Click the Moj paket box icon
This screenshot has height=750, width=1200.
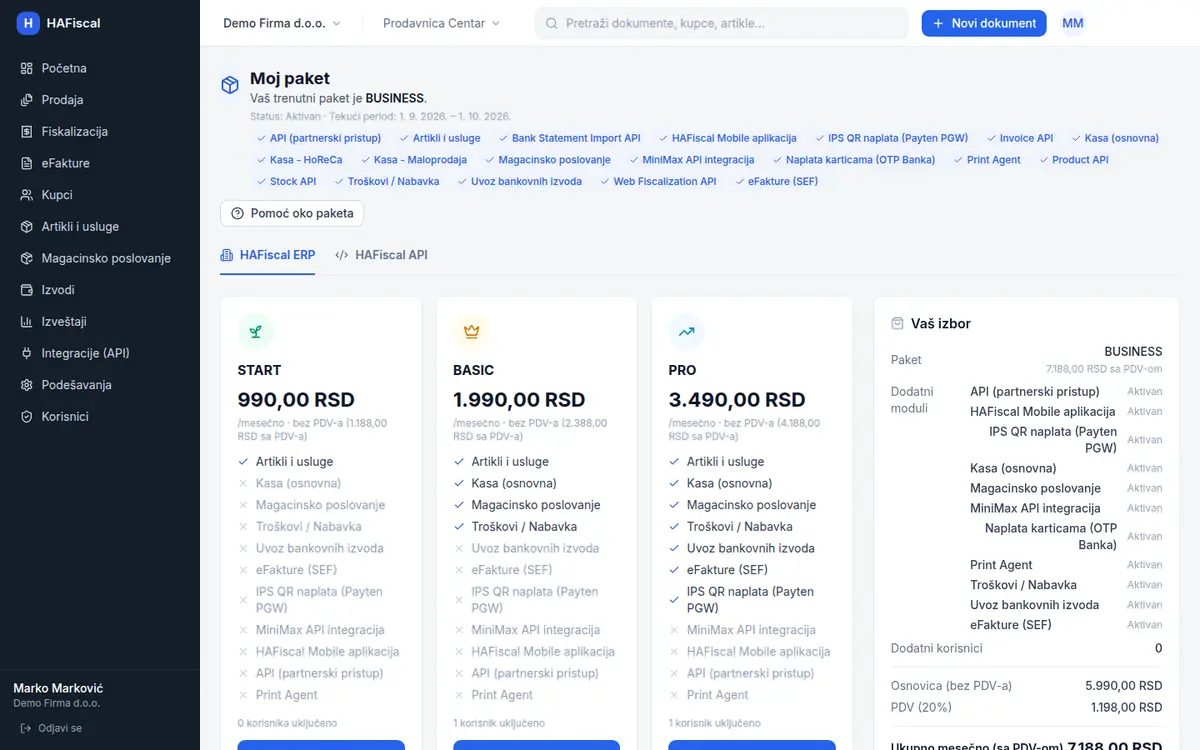pos(230,85)
